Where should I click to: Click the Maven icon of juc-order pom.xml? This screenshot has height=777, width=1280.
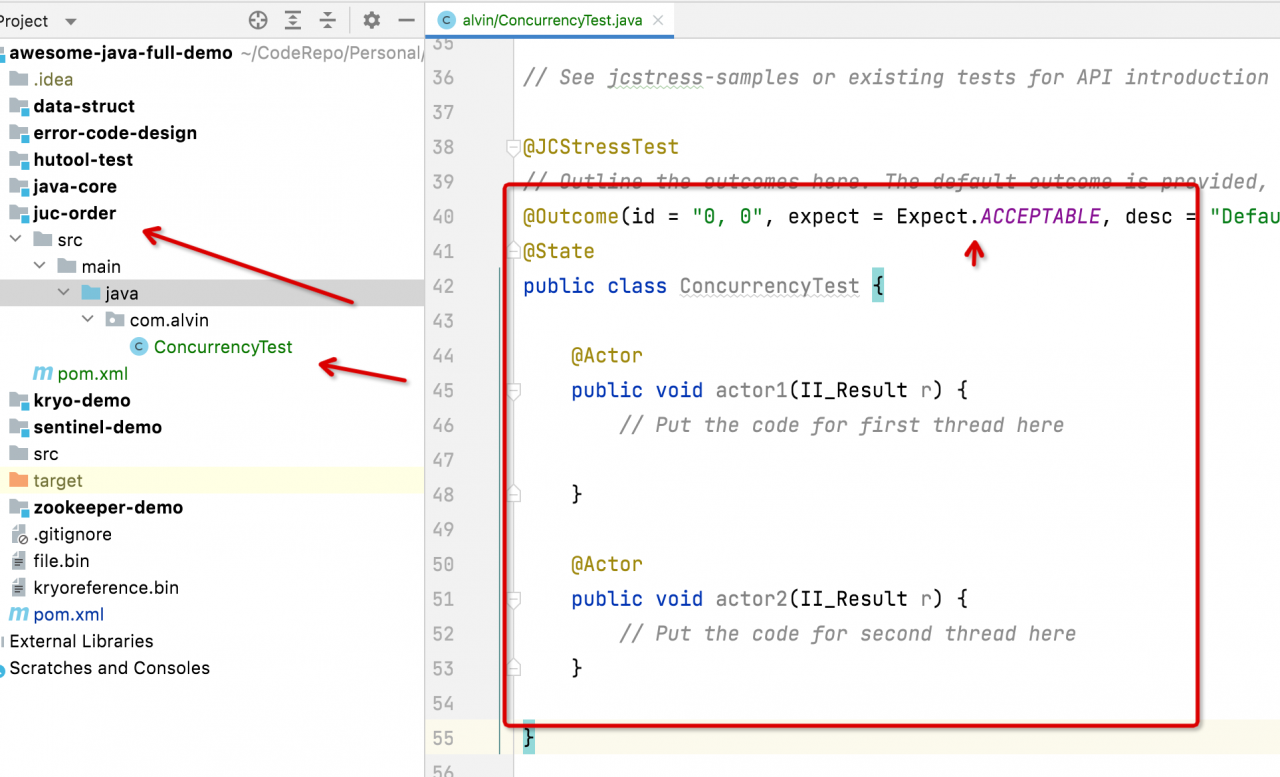(x=43, y=374)
